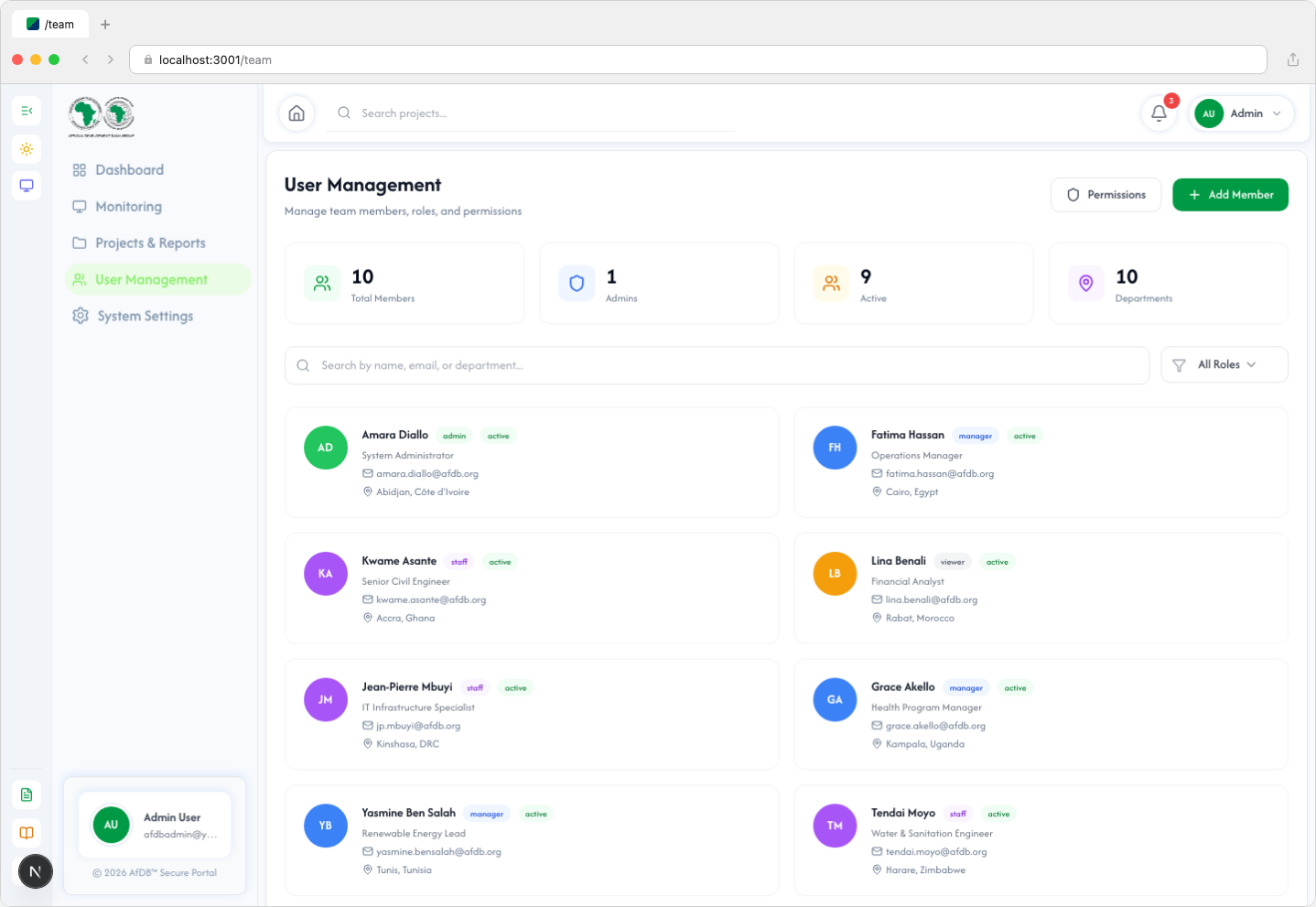The width and height of the screenshot is (1316, 907).
Task: Open Dashboard in the sidebar
Action: click(x=158, y=170)
